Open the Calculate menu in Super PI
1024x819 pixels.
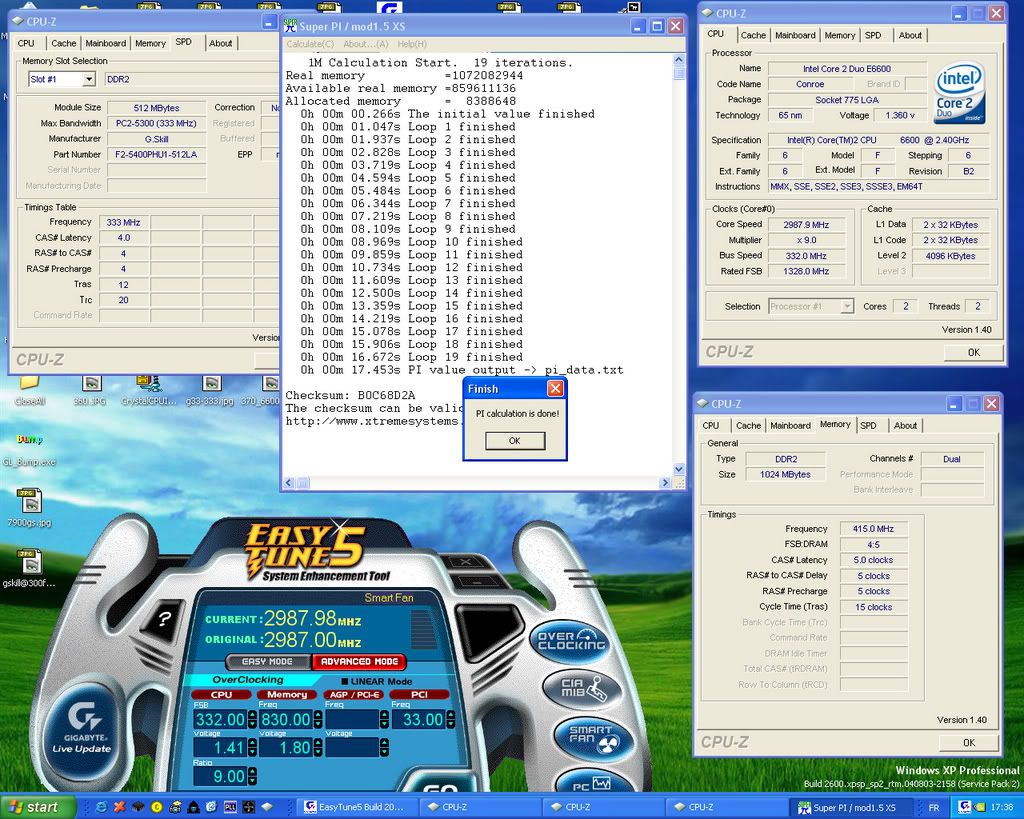click(x=310, y=44)
